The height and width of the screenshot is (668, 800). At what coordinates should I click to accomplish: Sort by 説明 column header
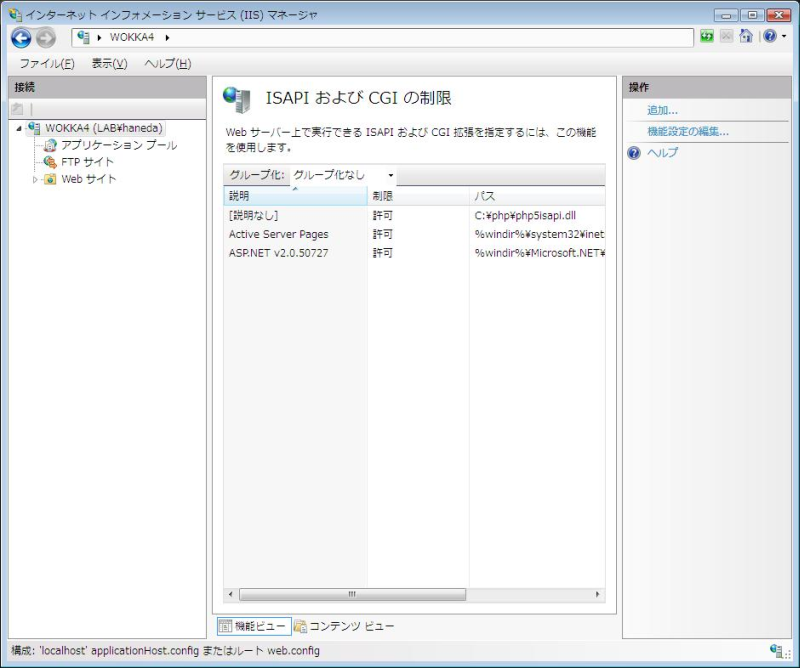[295, 196]
